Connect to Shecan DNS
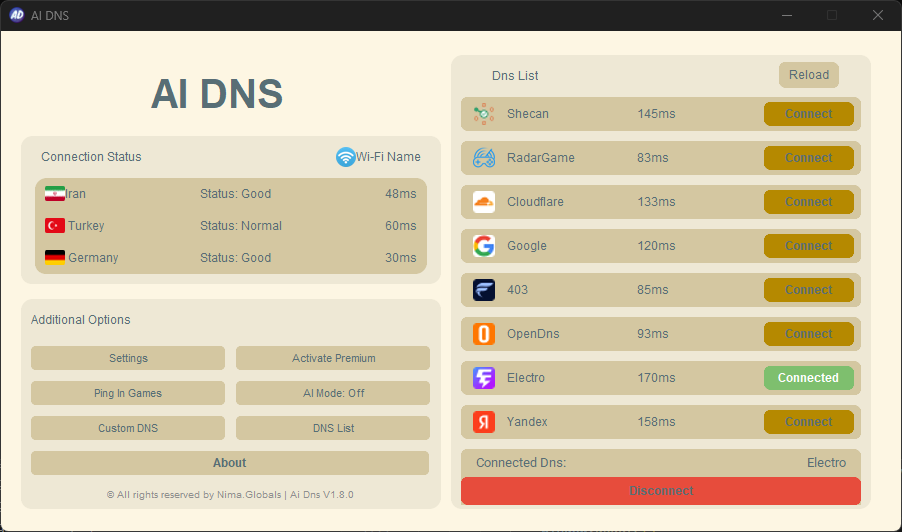902x532 pixels. tap(808, 114)
